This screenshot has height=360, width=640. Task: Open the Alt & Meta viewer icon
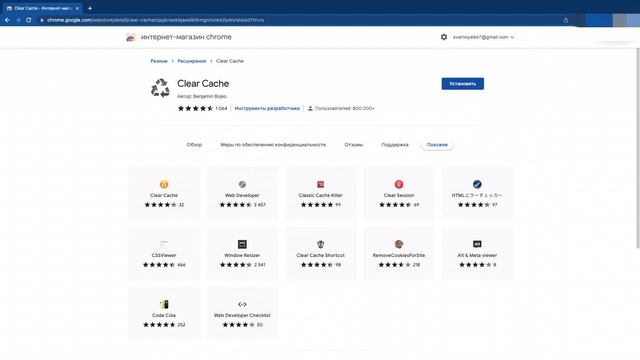[477, 244]
